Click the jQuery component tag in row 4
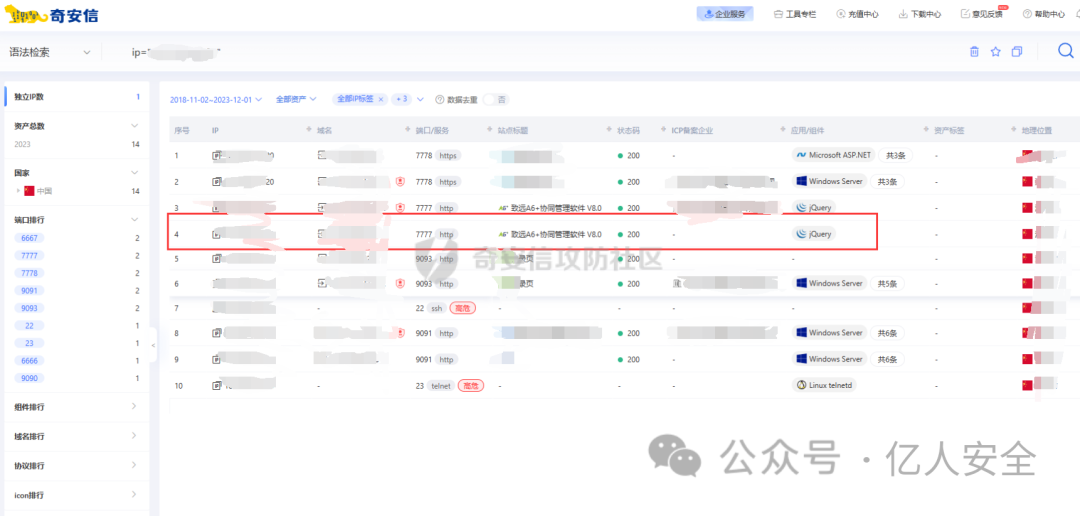 815,234
